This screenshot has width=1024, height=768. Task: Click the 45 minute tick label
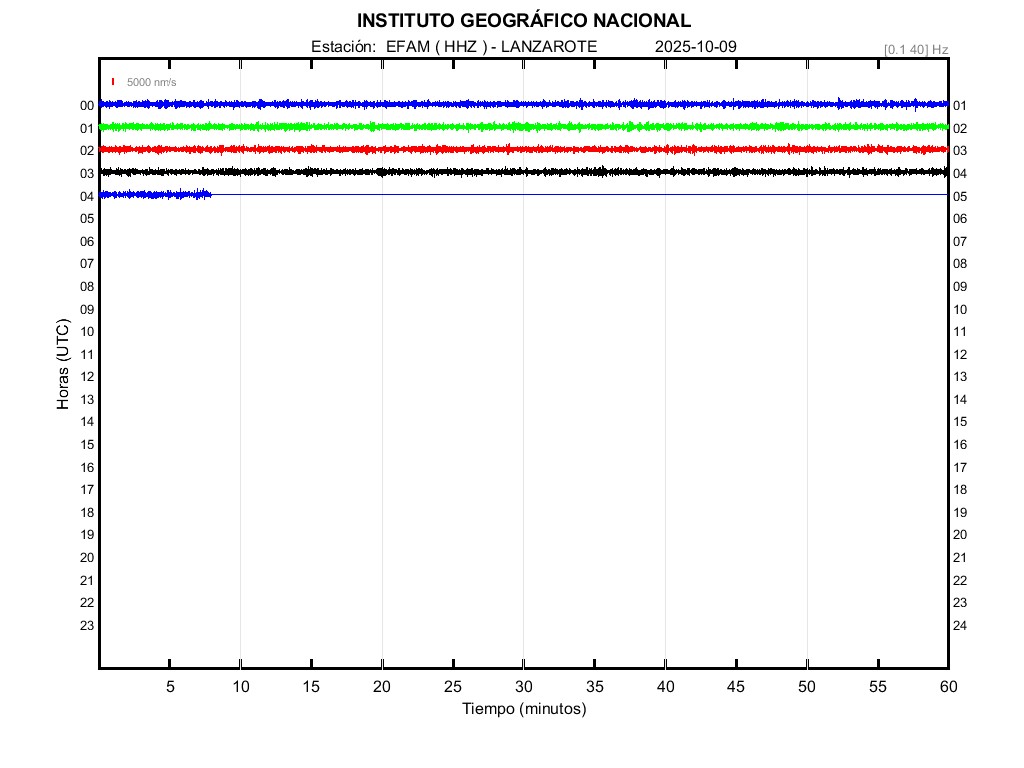click(736, 686)
